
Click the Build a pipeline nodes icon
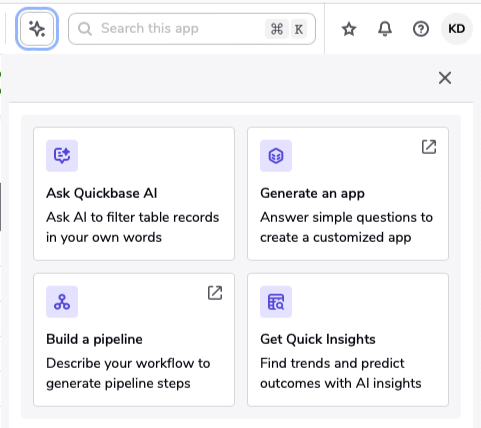62,302
